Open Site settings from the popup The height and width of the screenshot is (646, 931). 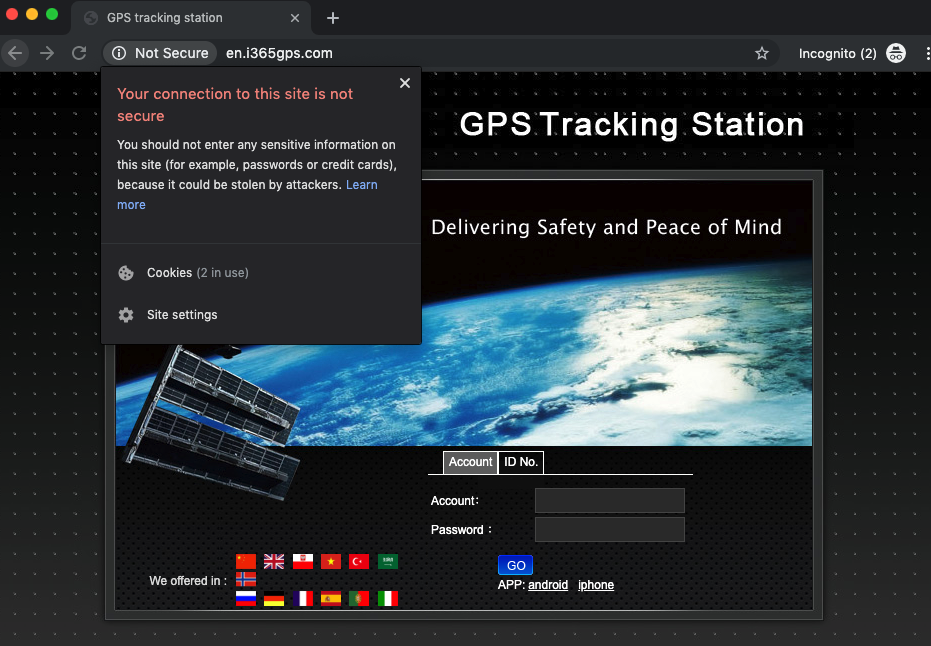[181, 315]
